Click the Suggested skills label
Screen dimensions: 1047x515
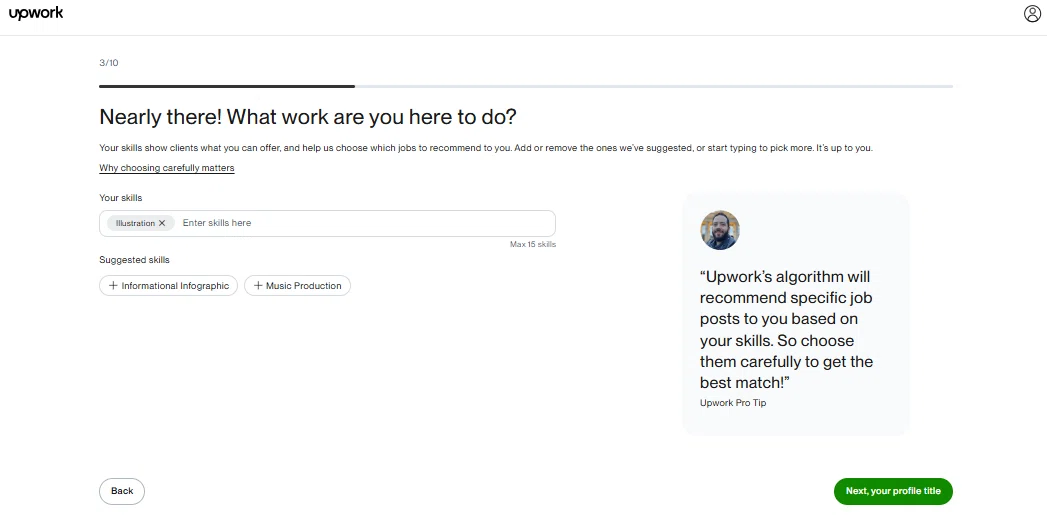tap(134, 260)
